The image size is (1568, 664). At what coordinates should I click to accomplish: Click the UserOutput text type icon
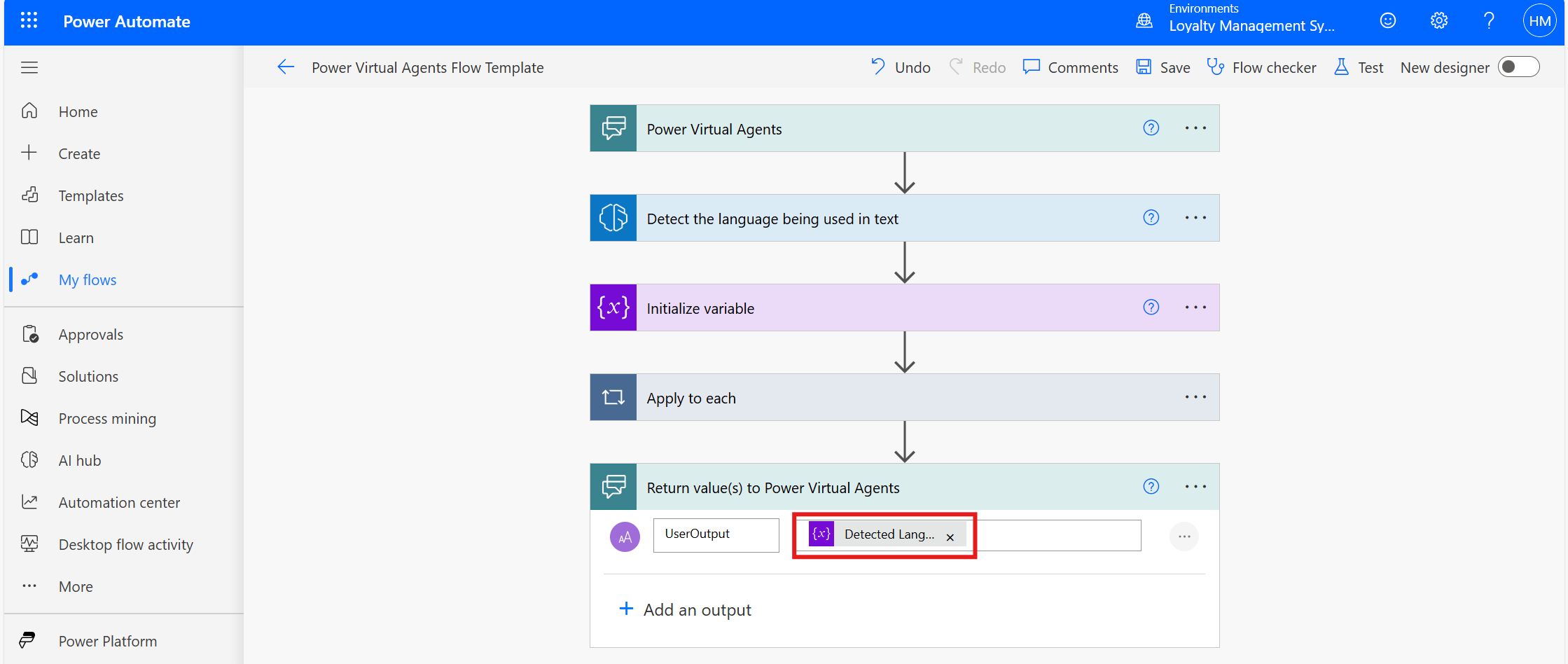pos(625,537)
